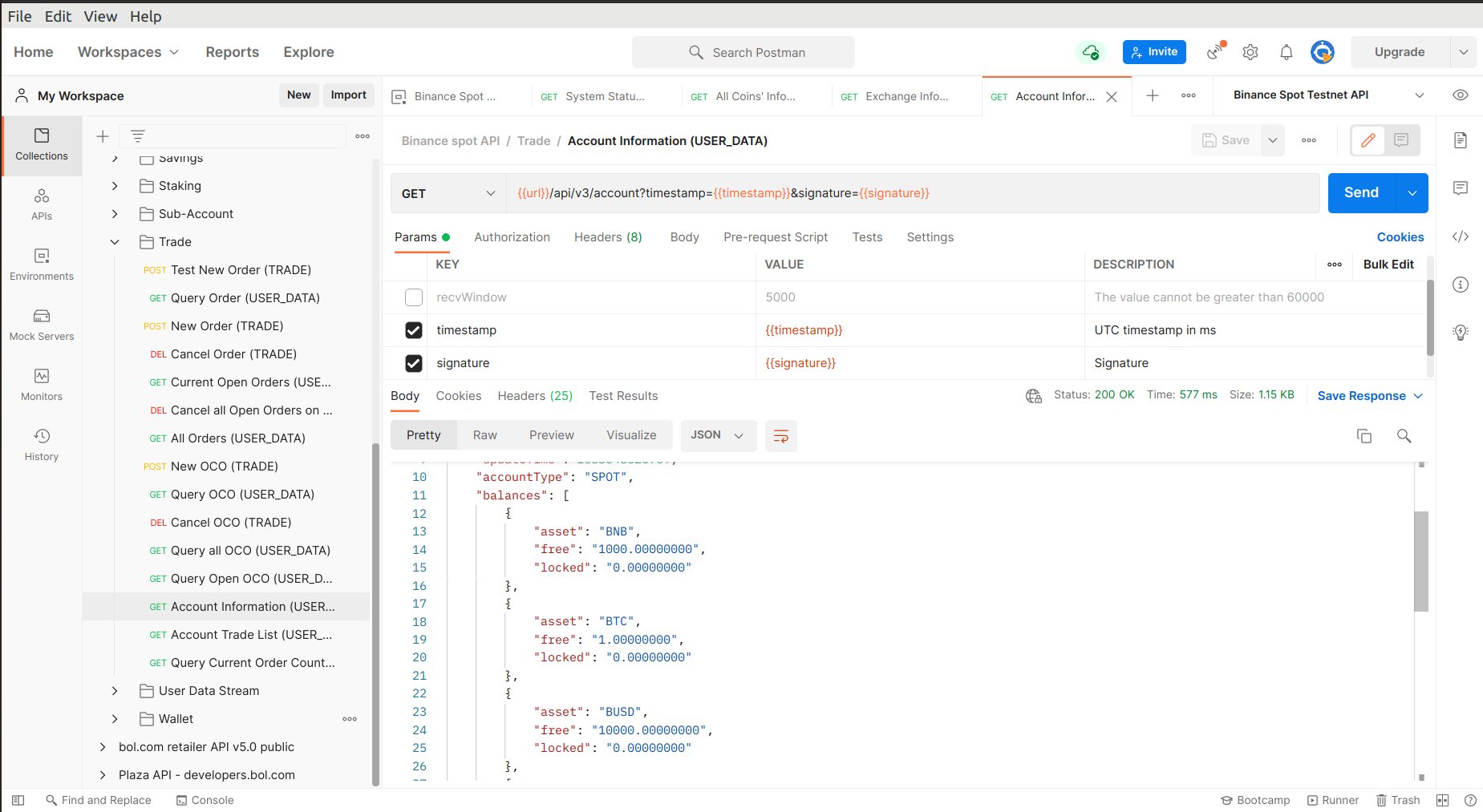
Task: Open the Environments sidebar panel
Action: [x=42, y=265]
